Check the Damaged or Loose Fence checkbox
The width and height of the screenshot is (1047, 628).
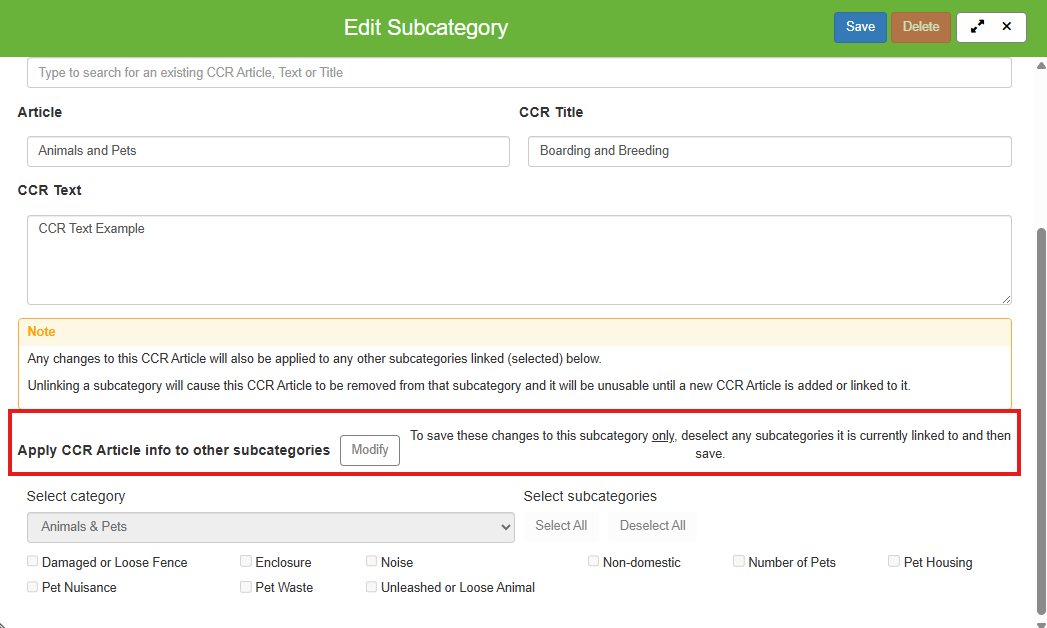[33, 562]
